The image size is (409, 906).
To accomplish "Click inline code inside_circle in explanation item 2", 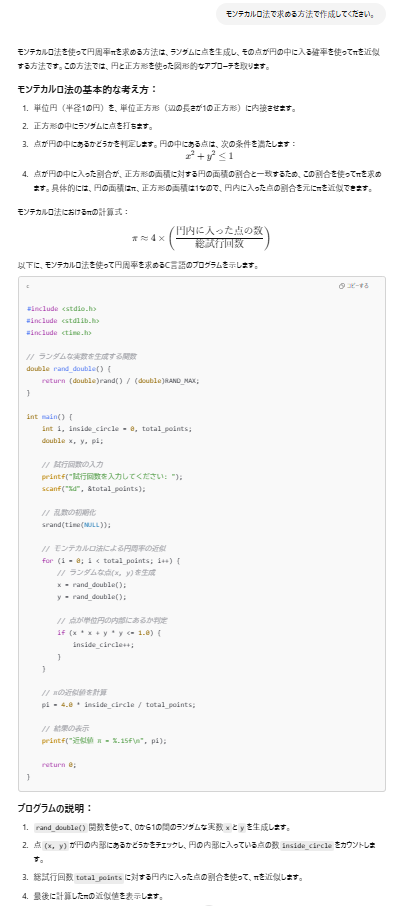I will (307, 845).
